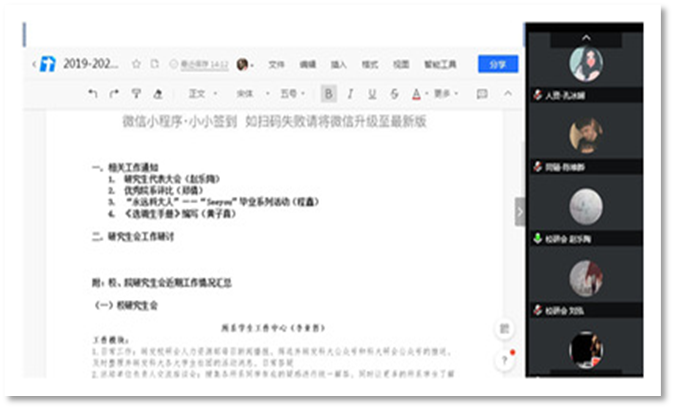Click the help question mark button

(505, 359)
